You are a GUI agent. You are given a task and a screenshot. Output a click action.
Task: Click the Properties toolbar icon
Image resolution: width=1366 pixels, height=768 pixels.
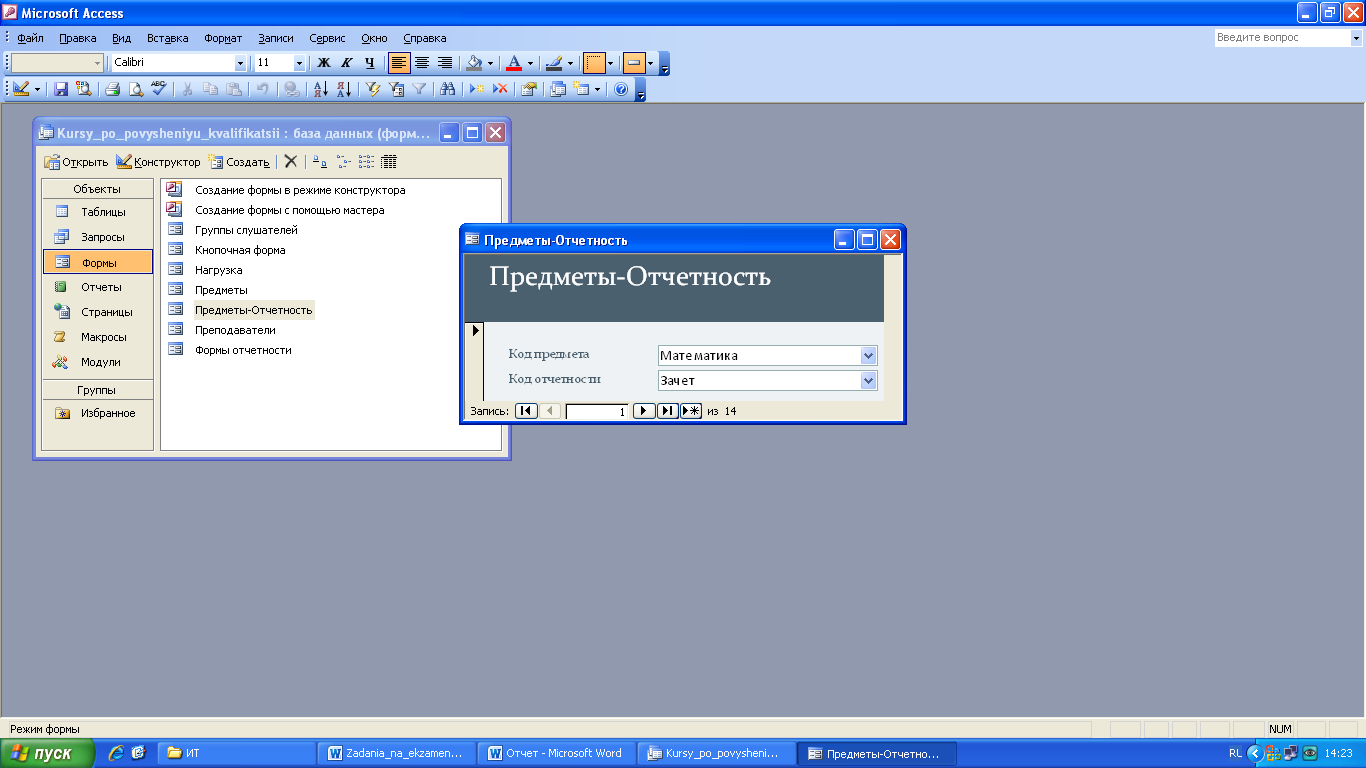click(529, 89)
